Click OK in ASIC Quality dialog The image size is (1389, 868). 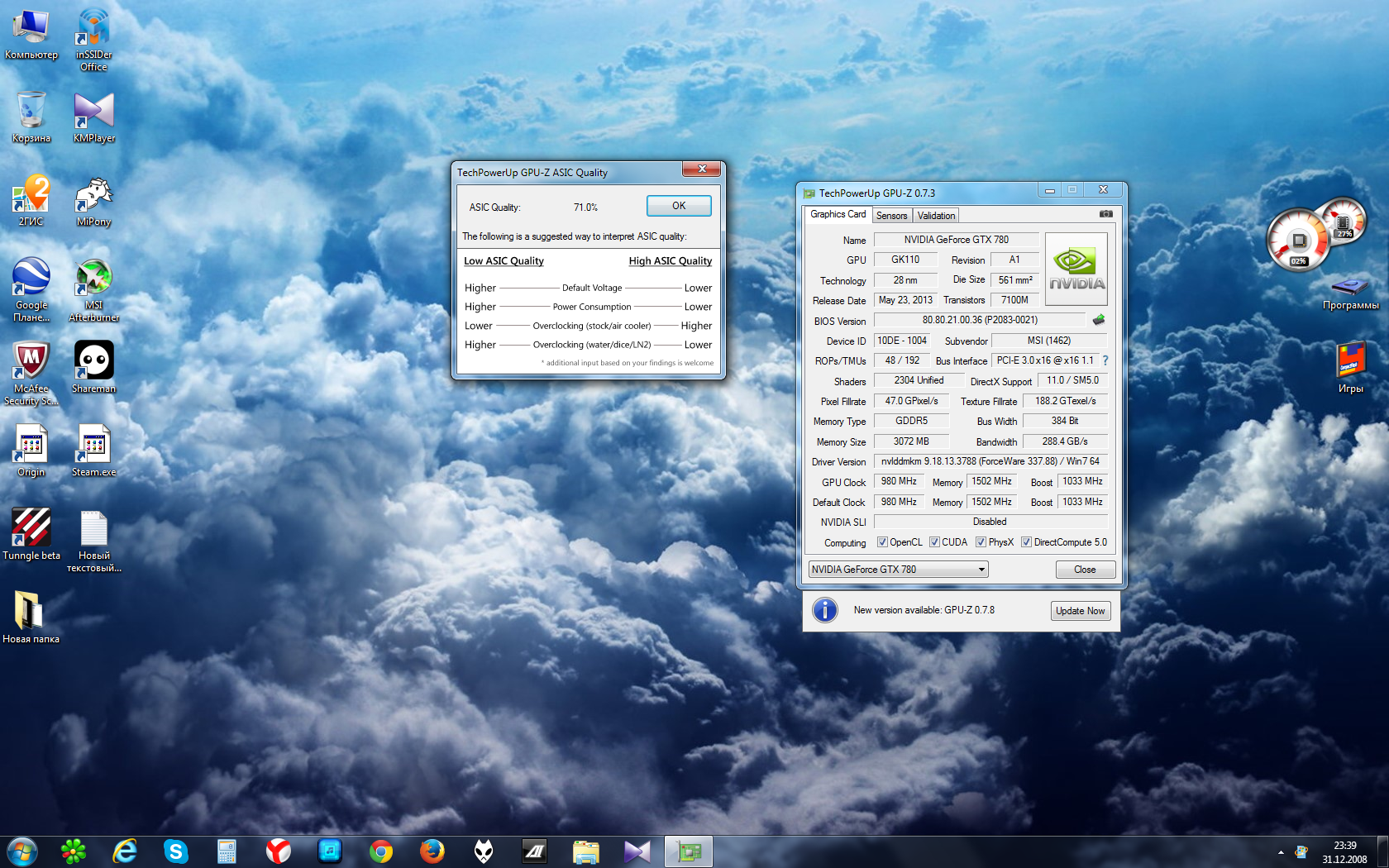click(x=679, y=206)
